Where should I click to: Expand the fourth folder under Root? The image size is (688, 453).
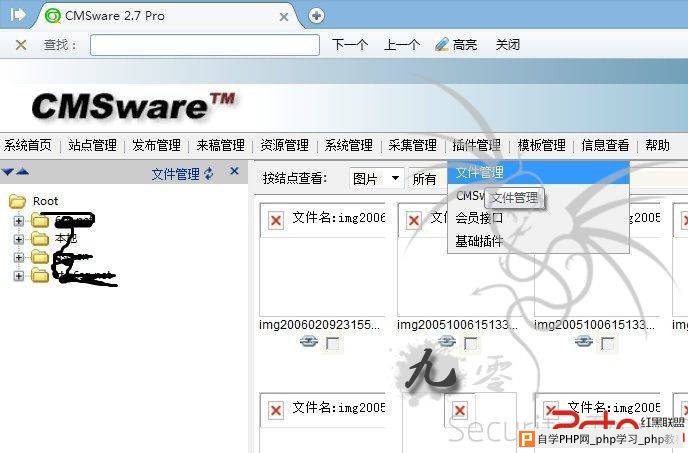point(18,276)
